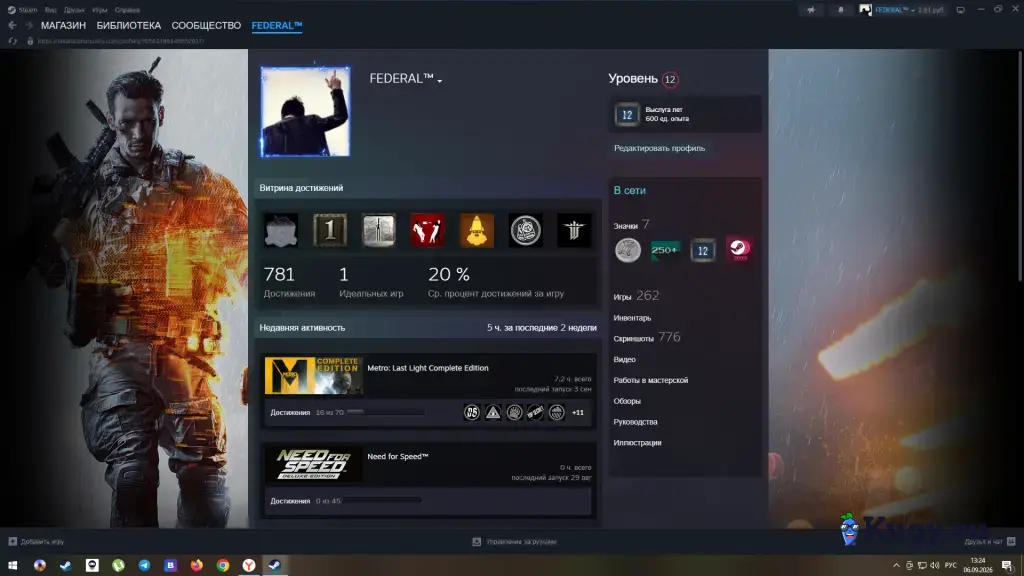The image size is (1024, 576).
Task: Show the +11 more Metro achievements
Action: click(578, 413)
